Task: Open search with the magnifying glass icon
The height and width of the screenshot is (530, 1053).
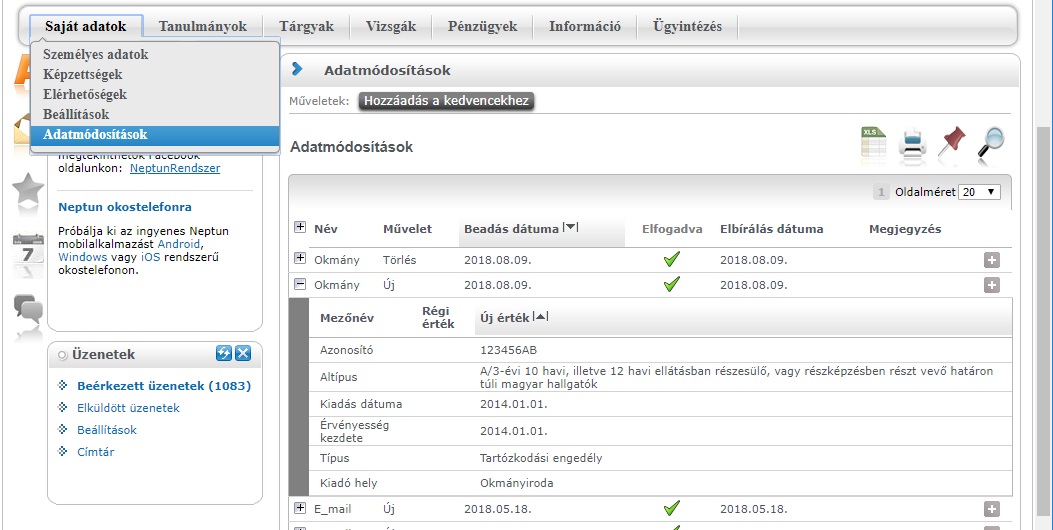Action: [x=990, y=144]
